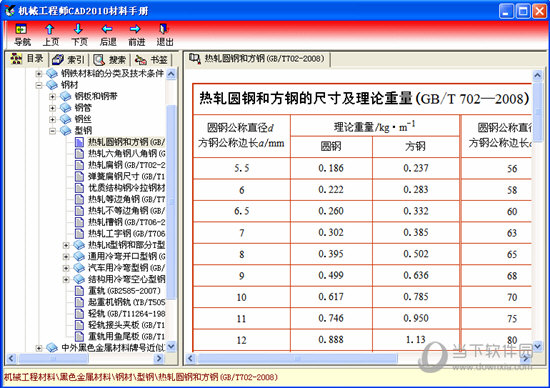Go to previous page with 上页

(x=50, y=35)
